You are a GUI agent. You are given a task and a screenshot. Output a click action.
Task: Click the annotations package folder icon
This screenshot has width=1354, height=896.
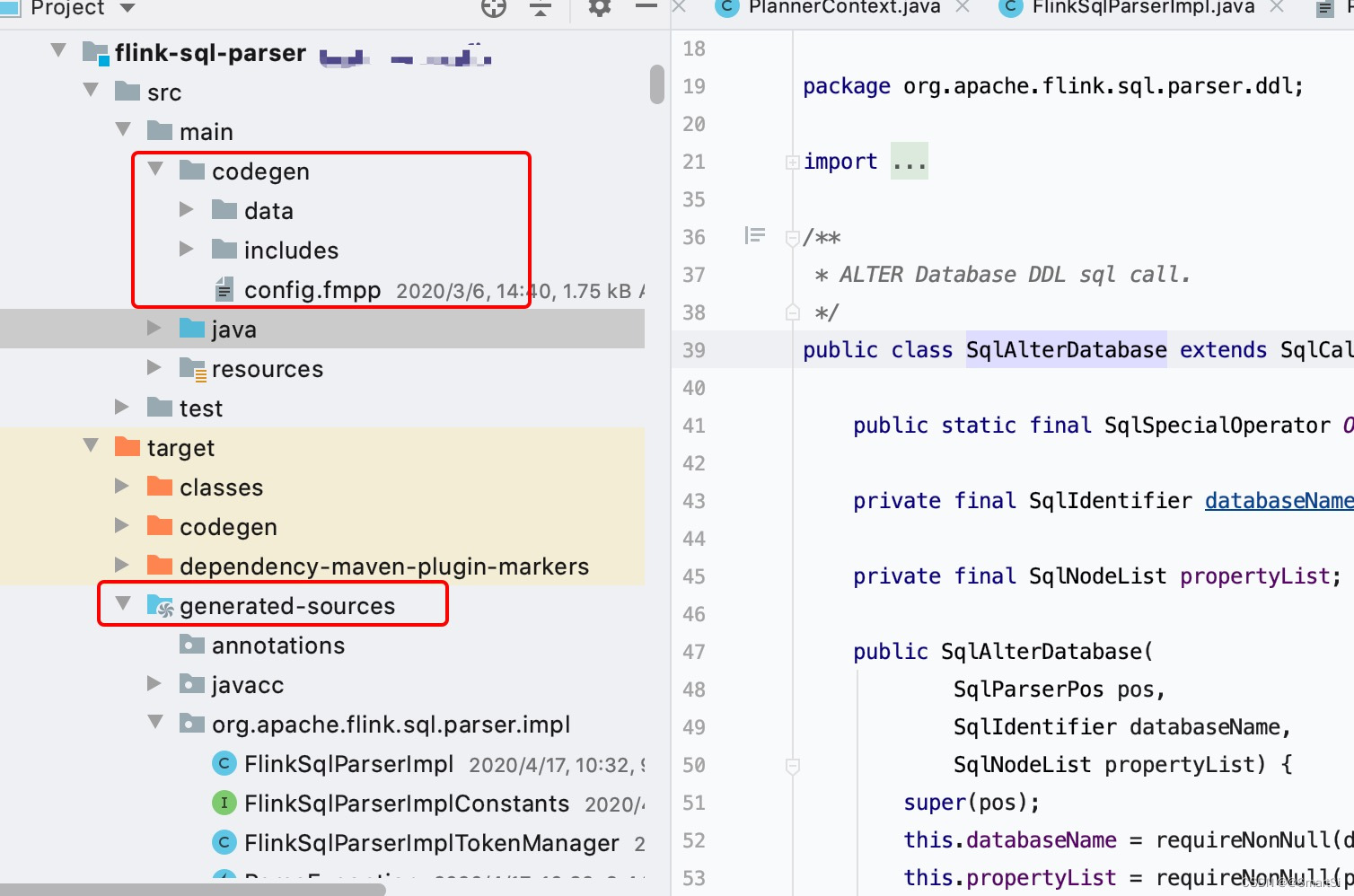tap(192, 644)
